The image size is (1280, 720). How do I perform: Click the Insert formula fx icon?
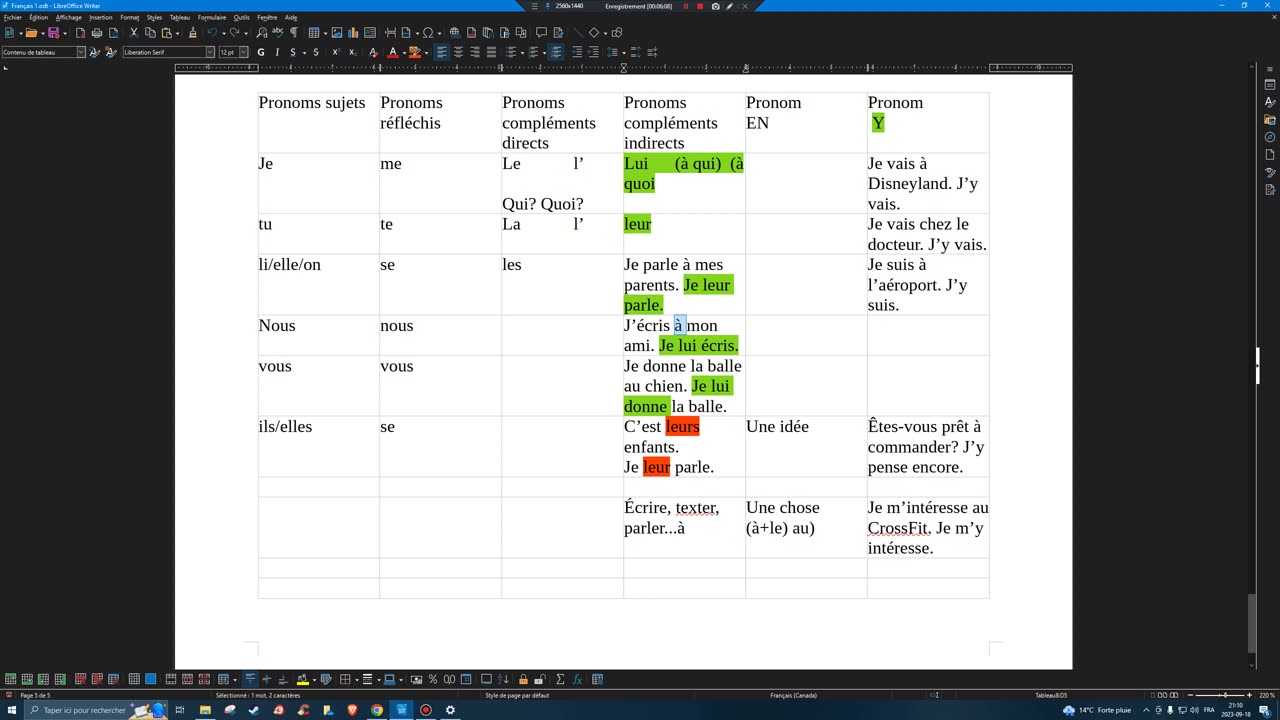pyautogui.click(x=577, y=679)
